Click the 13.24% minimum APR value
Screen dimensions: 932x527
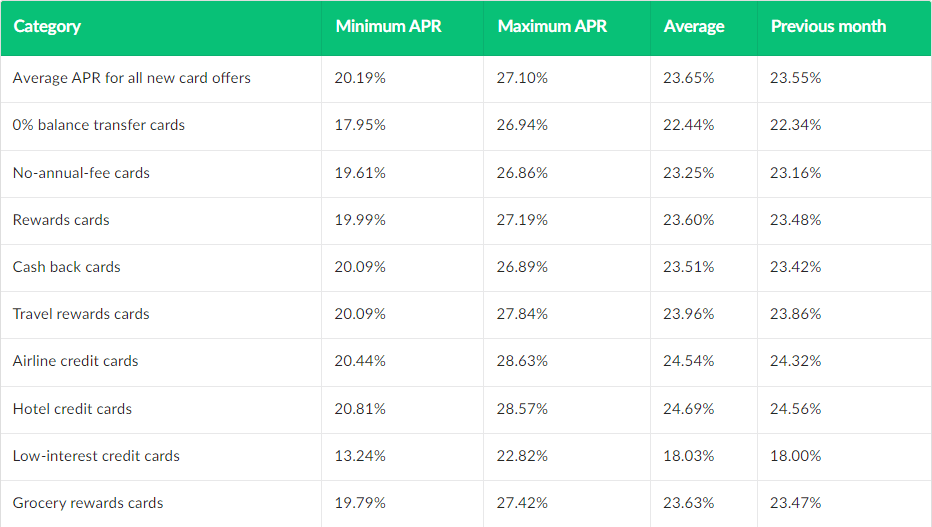(x=360, y=456)
